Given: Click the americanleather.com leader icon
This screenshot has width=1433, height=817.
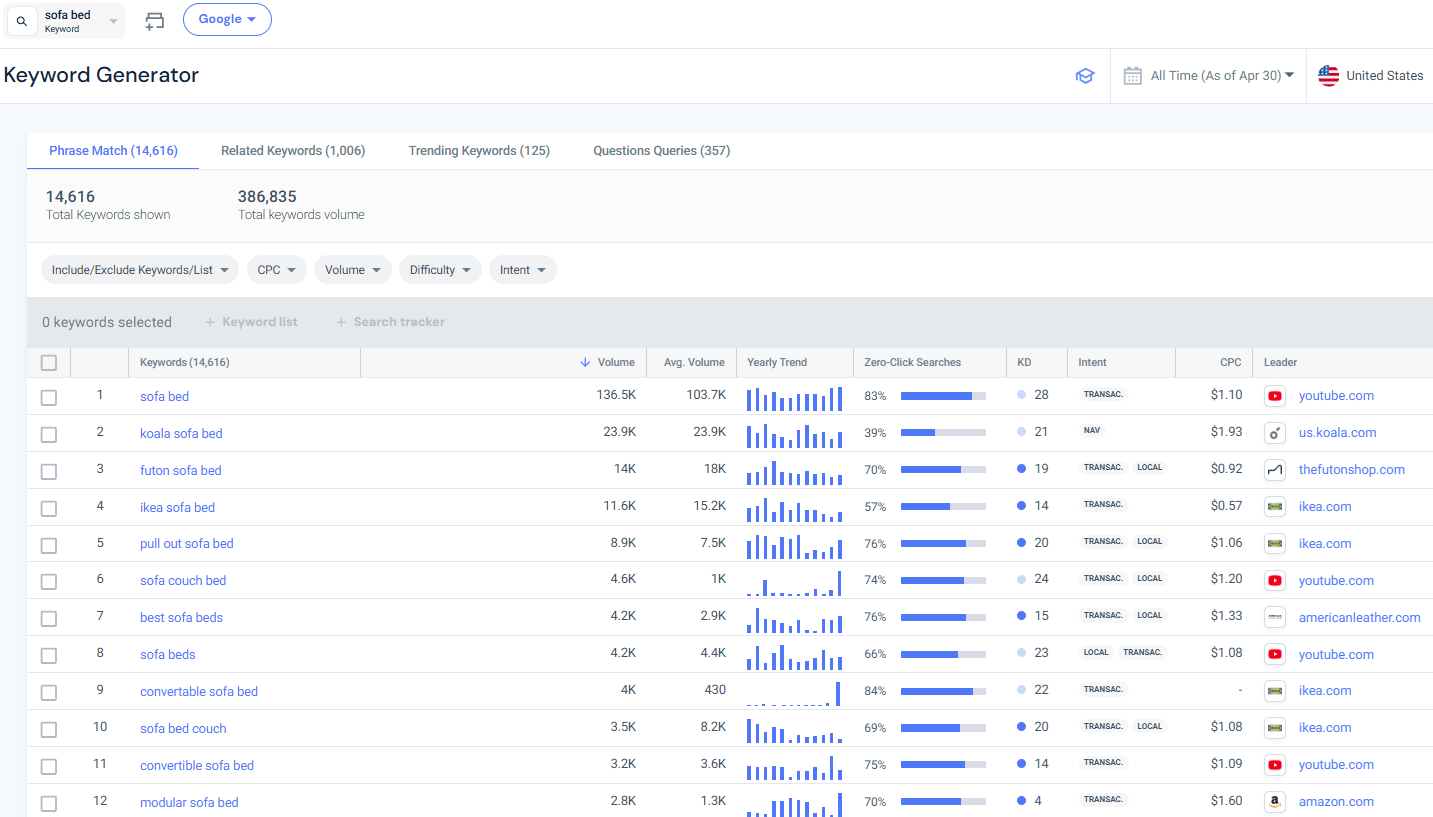Looking at the screenshot, I should point(1275,618).
